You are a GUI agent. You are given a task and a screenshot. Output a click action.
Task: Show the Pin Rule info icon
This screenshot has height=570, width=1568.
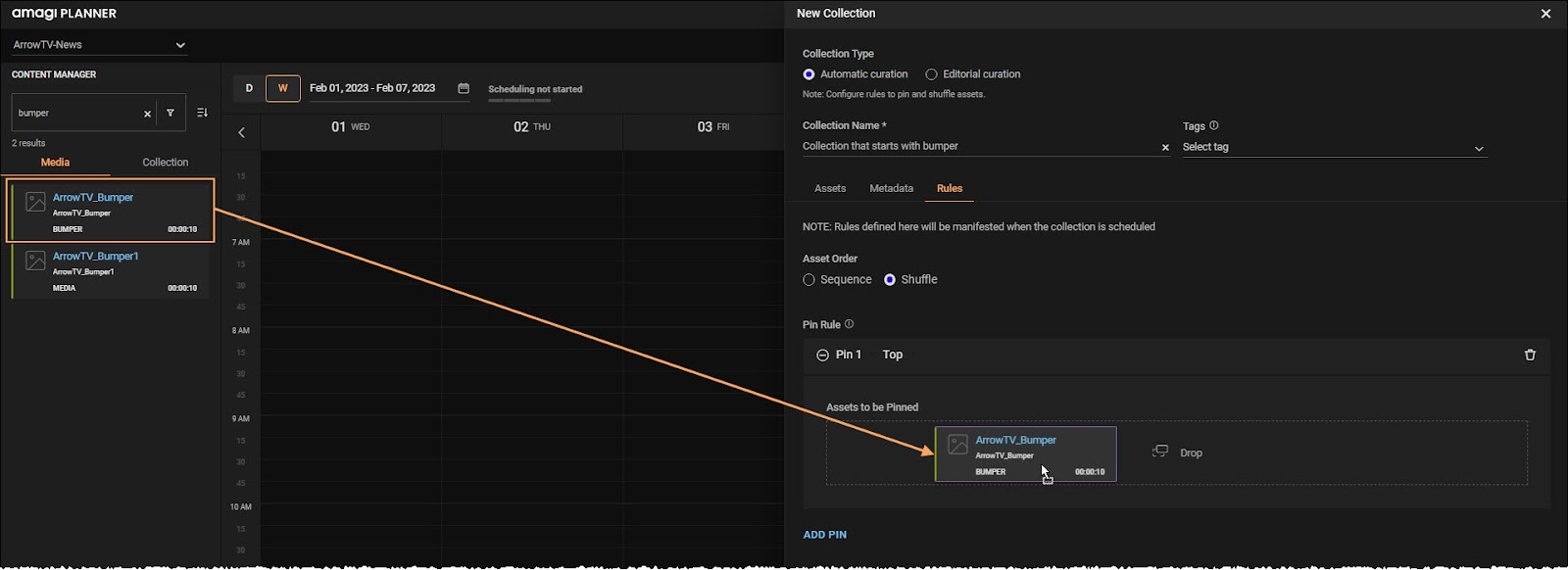tap(849, 324)
